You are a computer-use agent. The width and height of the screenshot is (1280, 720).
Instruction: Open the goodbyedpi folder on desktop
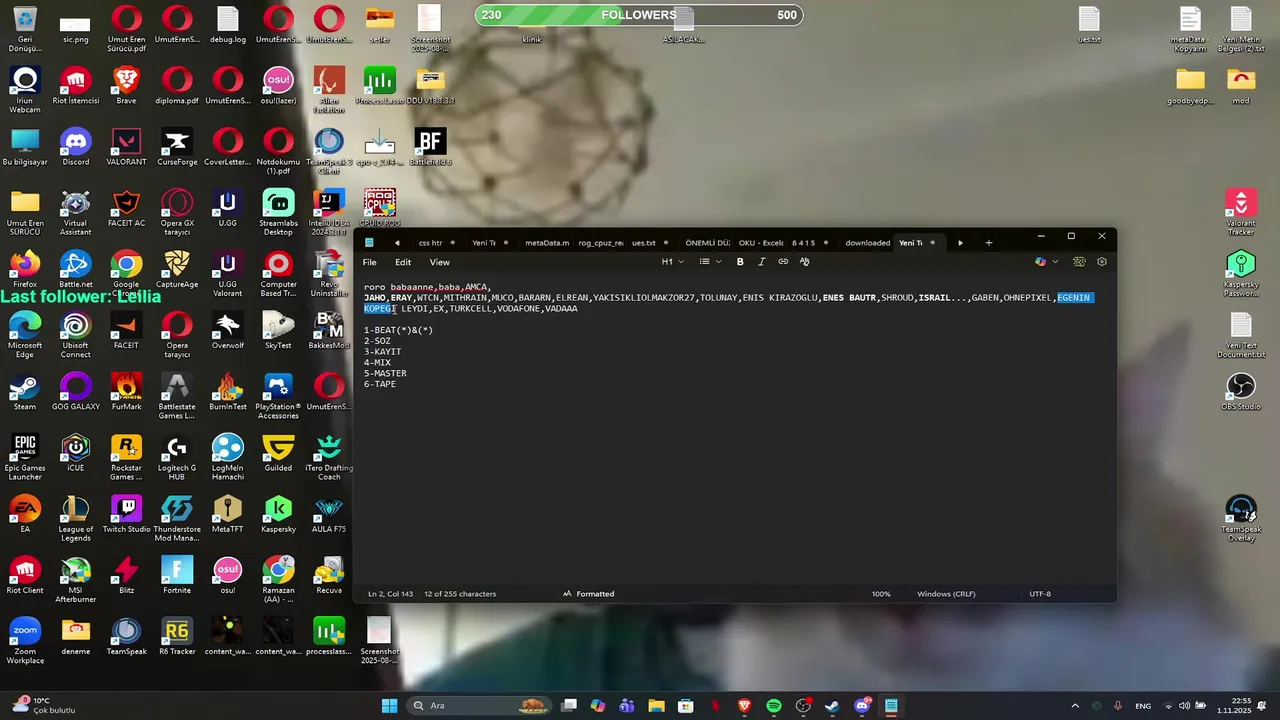[1190, 86]
